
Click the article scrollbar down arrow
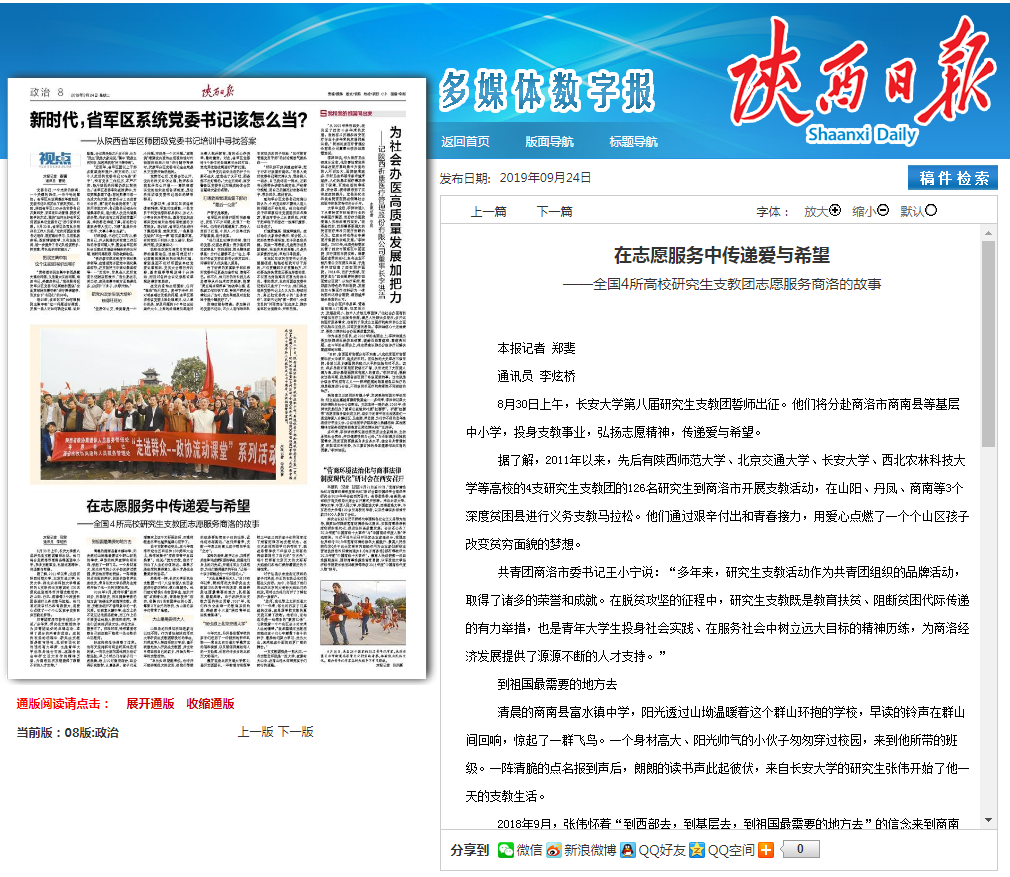(x=988, y=820)
